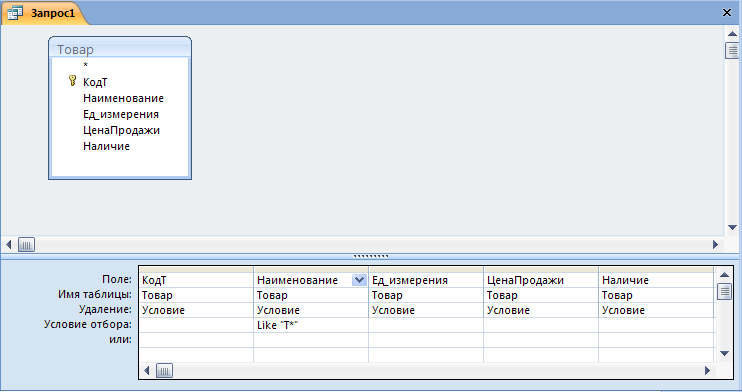
Task: Click the Товар table-name cell under КодТ
Action: pos(196,295)
